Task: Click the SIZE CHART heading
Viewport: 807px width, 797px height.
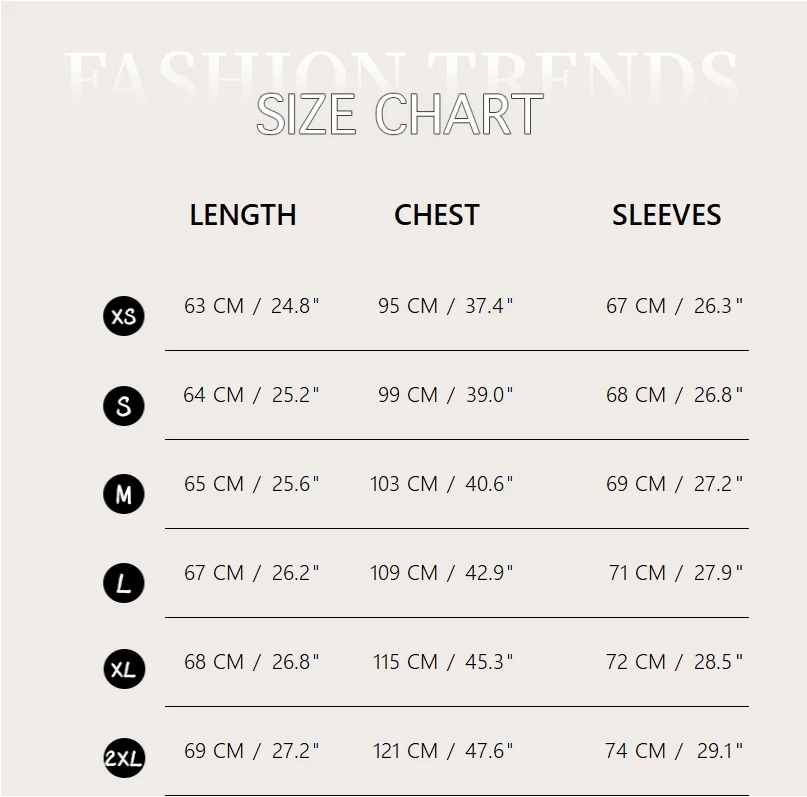Action: pos(400,114)
